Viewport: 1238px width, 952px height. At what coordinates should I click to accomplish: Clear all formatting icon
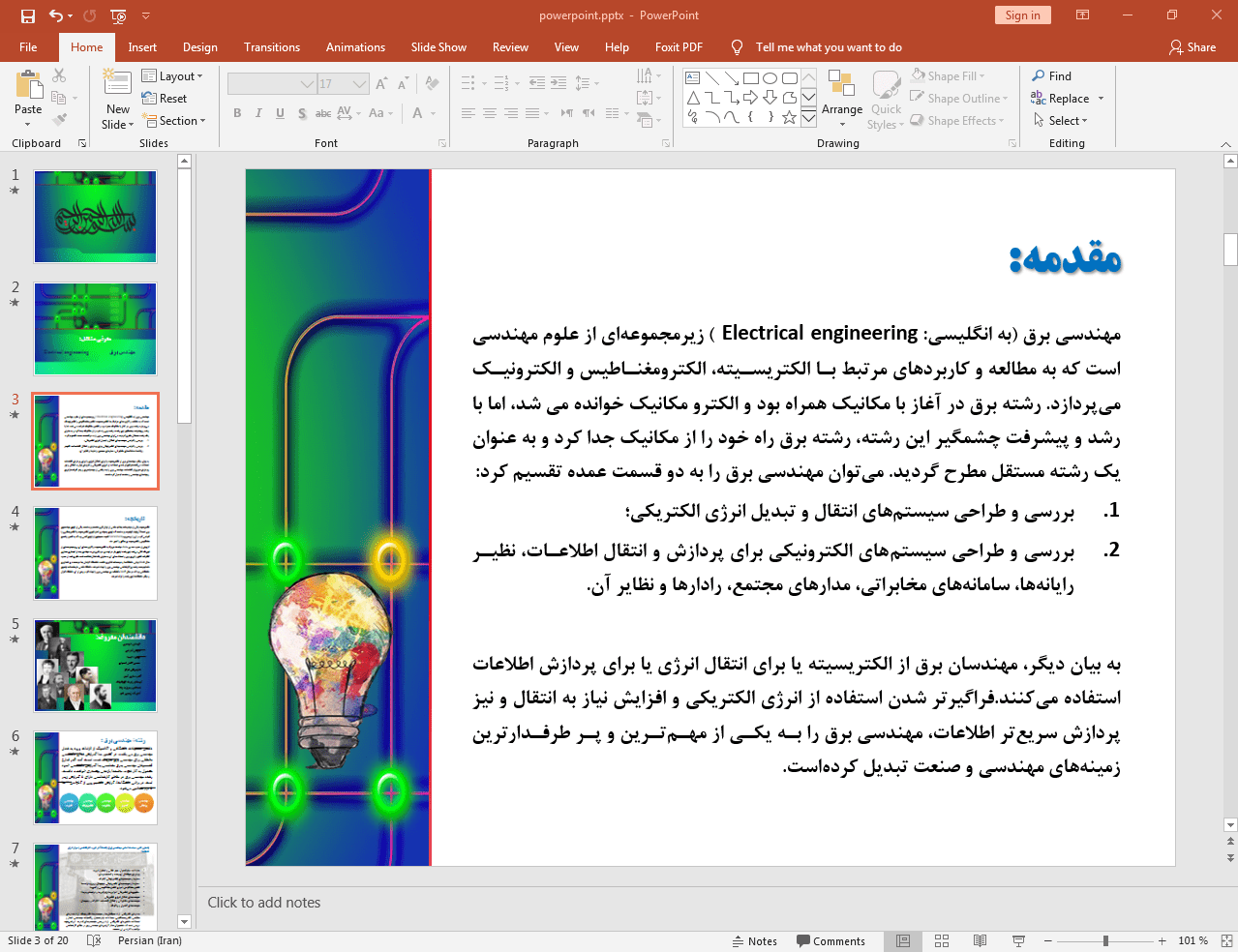(x=432, y=84)
